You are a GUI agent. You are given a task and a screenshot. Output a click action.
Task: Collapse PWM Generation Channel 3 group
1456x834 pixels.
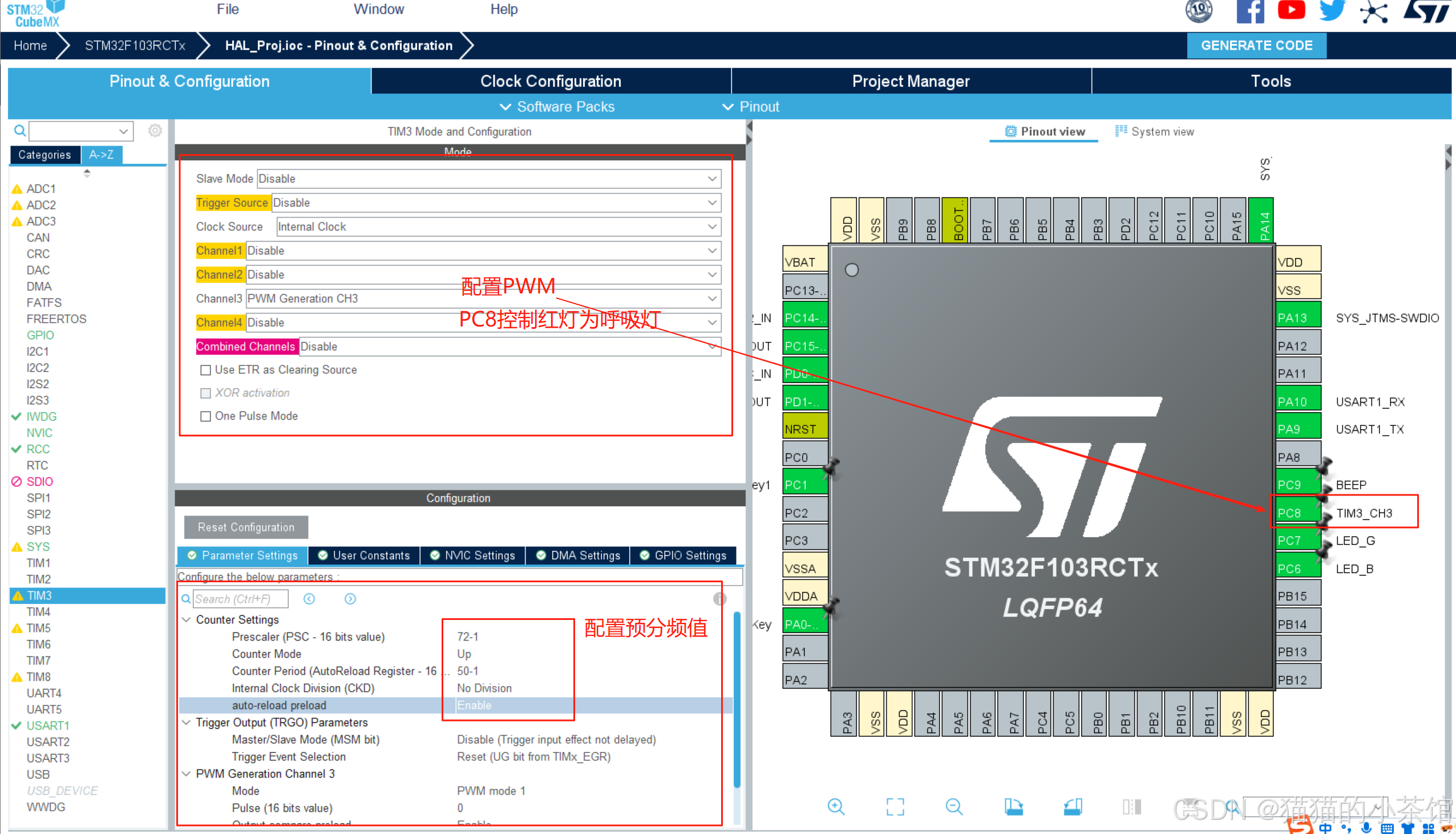(x=186, y=774)
